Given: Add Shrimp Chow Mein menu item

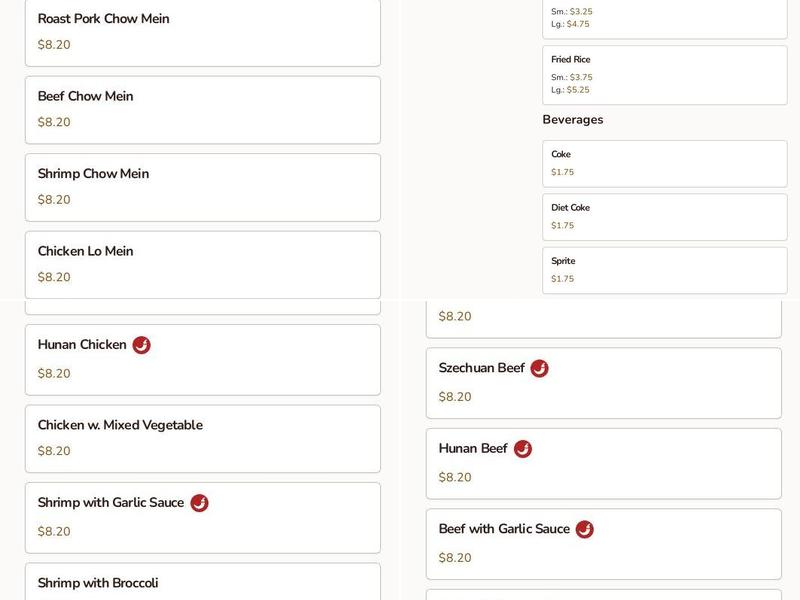Looking at the screenshot, I should tap(202, 186).
